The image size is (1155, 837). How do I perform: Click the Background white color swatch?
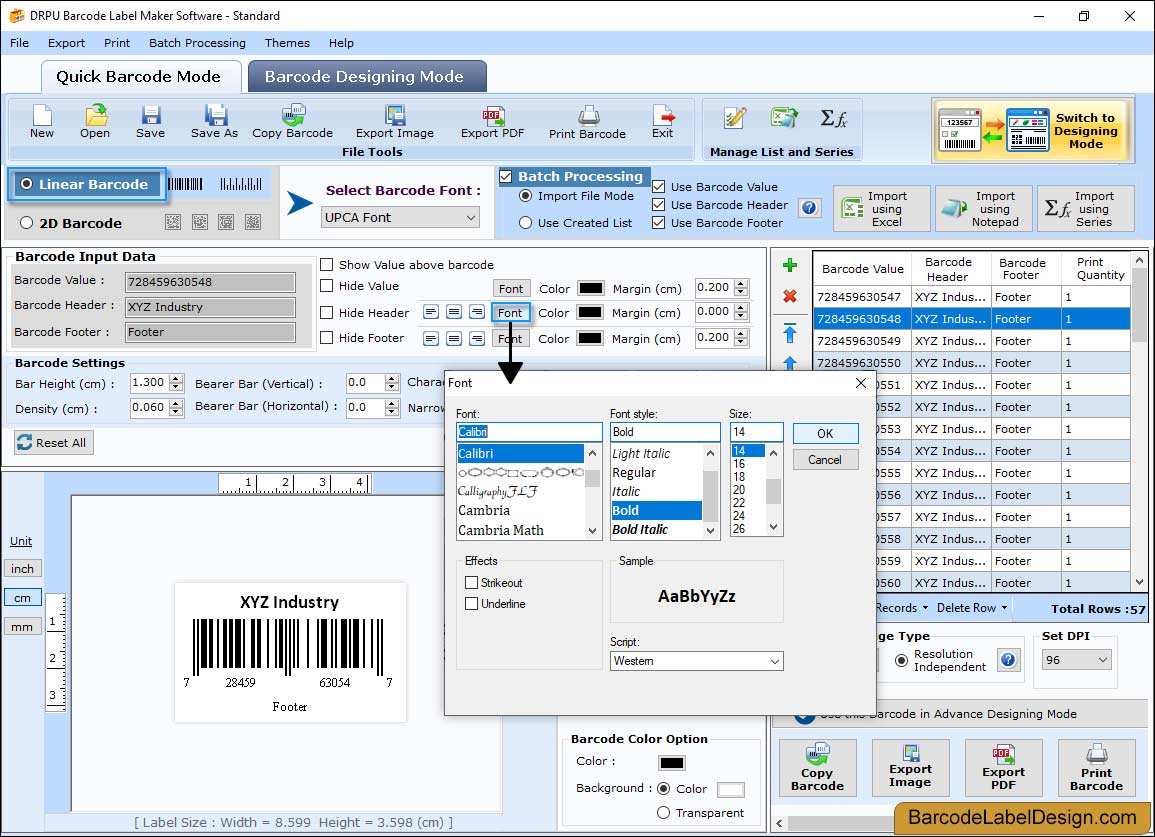pyautogui.click(x=730, y=789)
